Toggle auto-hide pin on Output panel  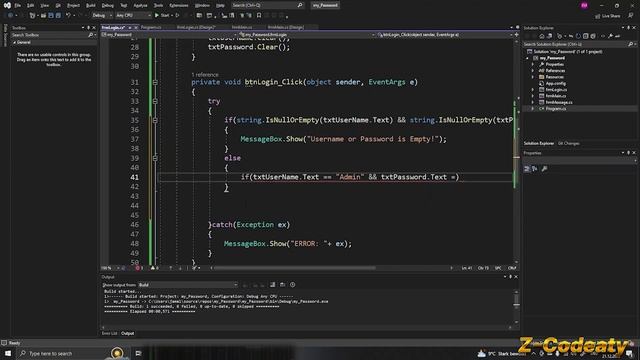(x=510, y=277)
